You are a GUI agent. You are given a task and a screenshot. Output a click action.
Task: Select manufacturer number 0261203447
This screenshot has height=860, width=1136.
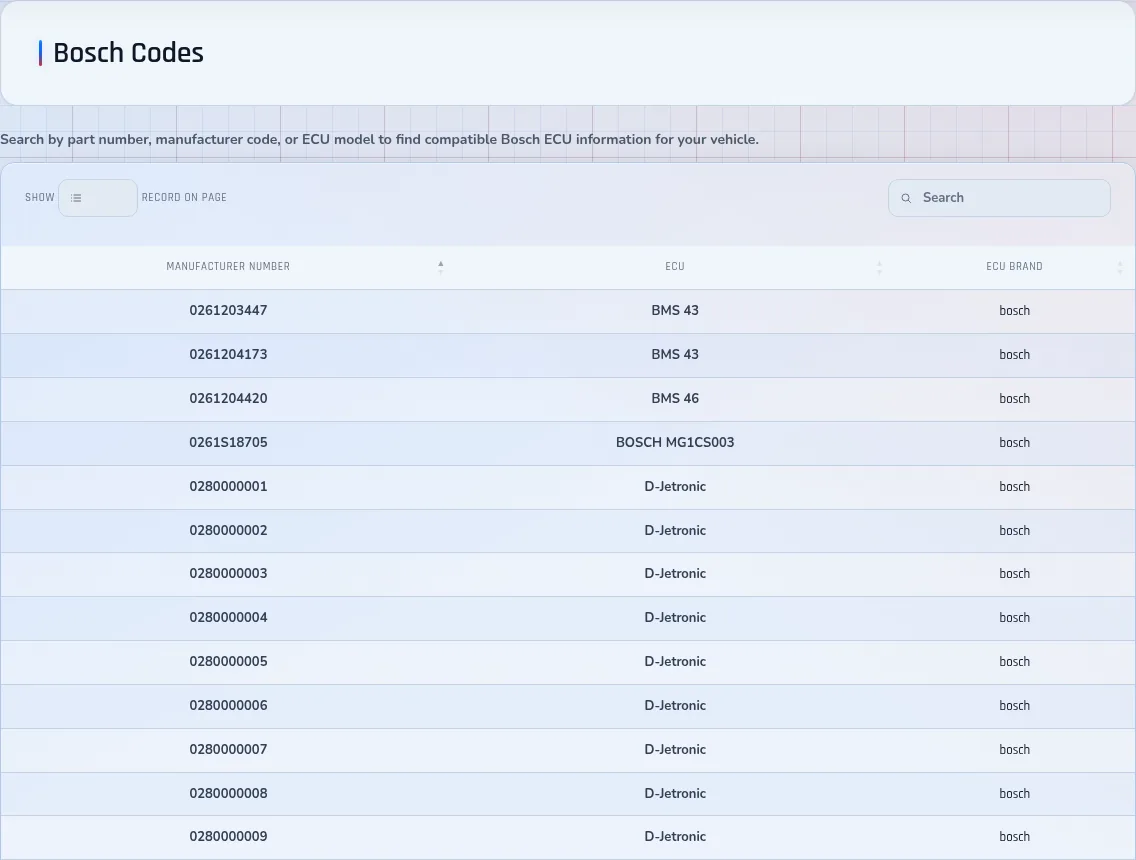[228, 311]
